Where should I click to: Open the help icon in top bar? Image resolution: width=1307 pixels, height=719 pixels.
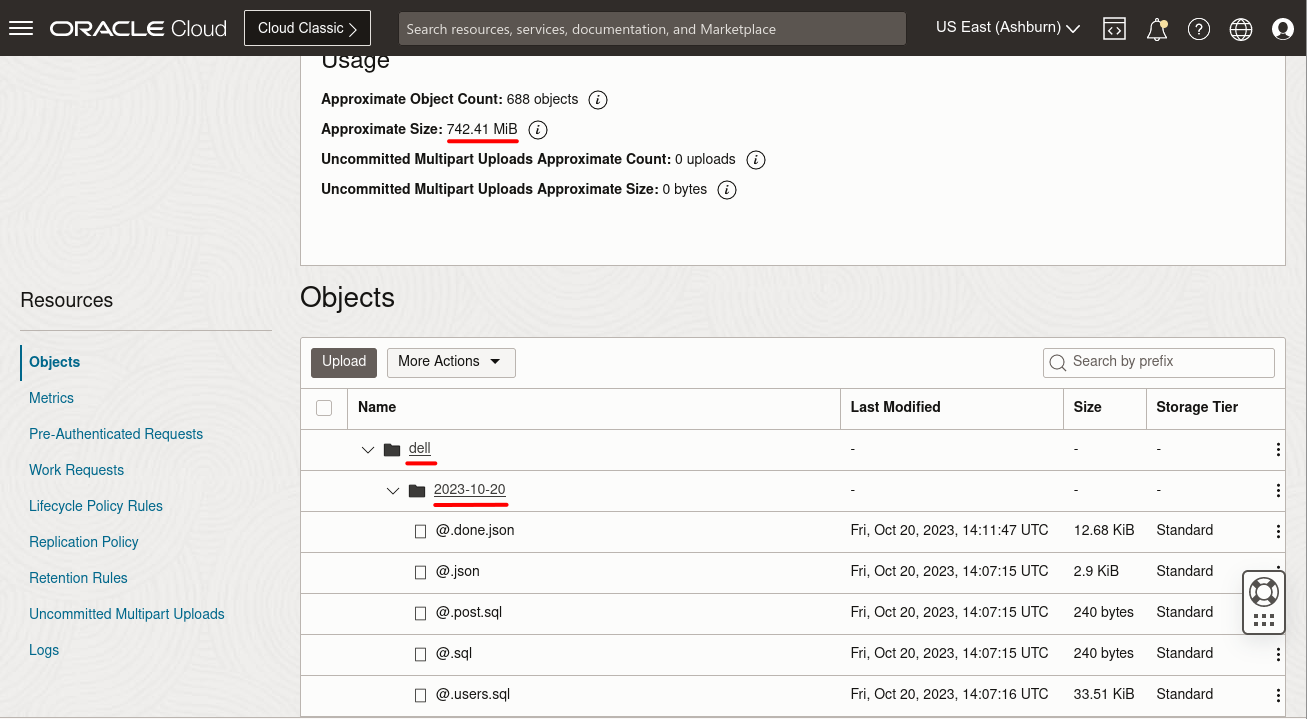point(1198,28)
